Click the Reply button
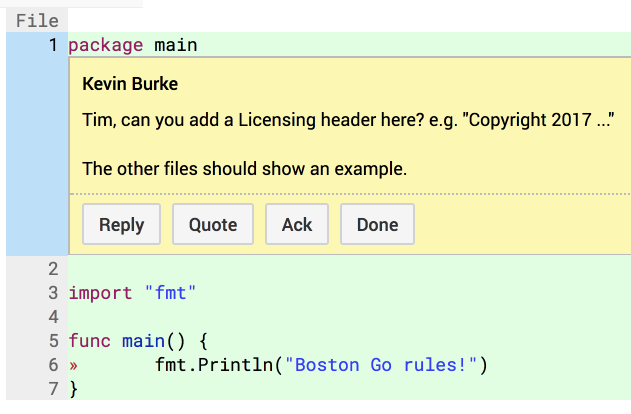The height and width of the screenshot is (414, 631). point(122,224)
